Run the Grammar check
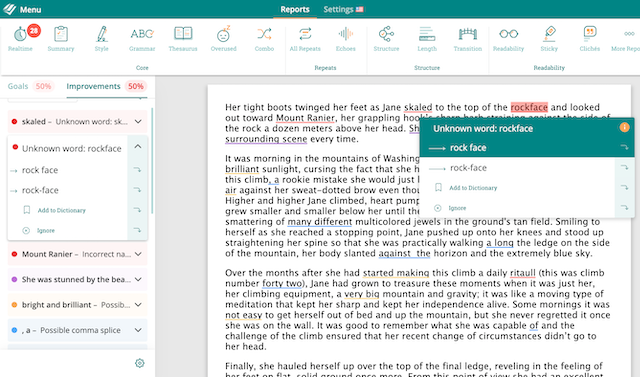 point(142,38)
